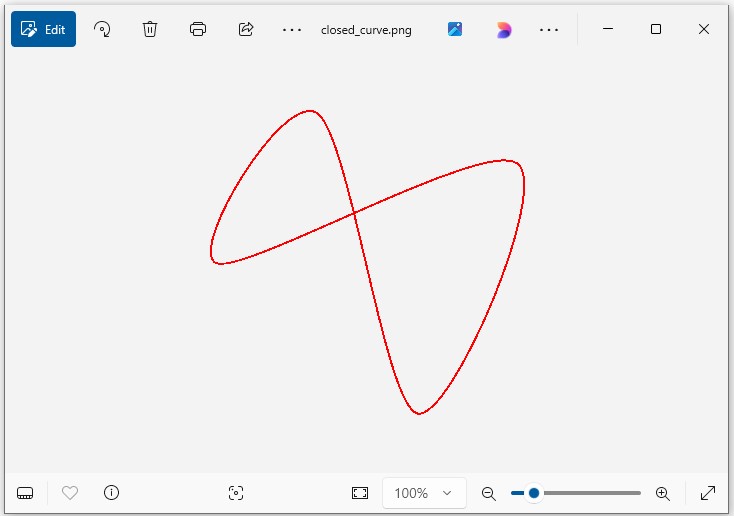Screen dimensions: 734x516
Task: Launch the Microsoft Designer icon
Action: pyautogui.click(x=504, y=29)
